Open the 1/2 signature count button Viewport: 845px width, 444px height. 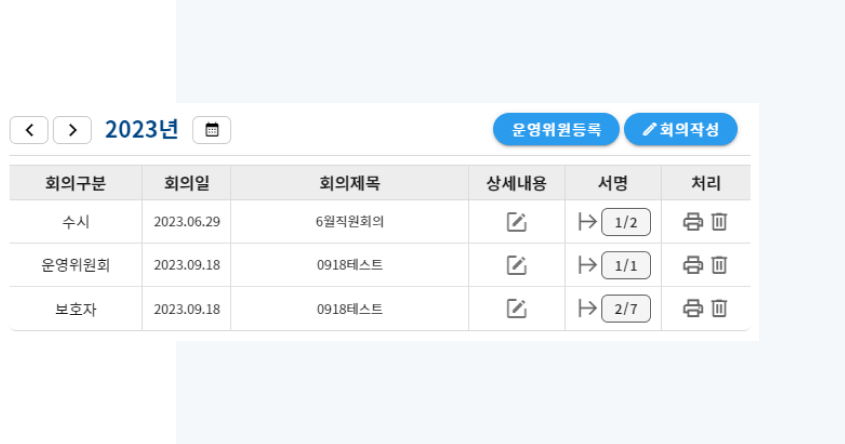pos(626,222)
